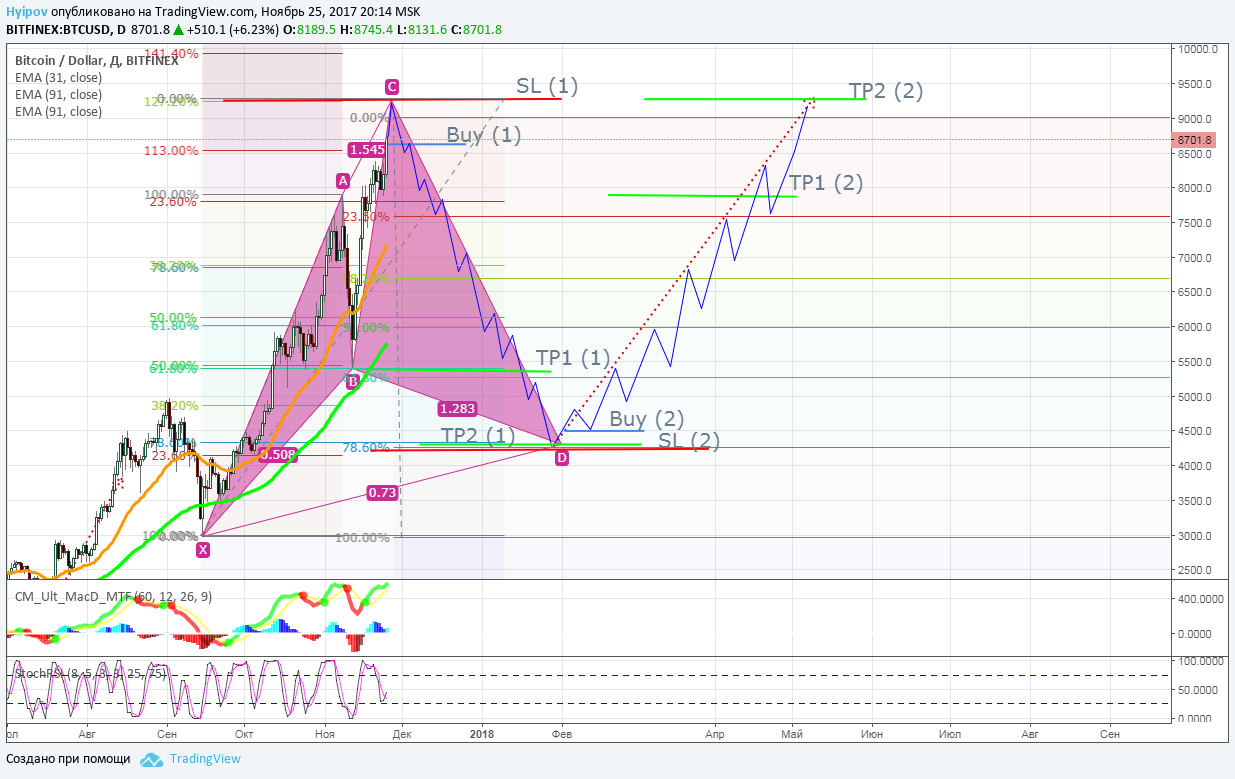Select the TP1 (2) annotation text

click(826, 183)
